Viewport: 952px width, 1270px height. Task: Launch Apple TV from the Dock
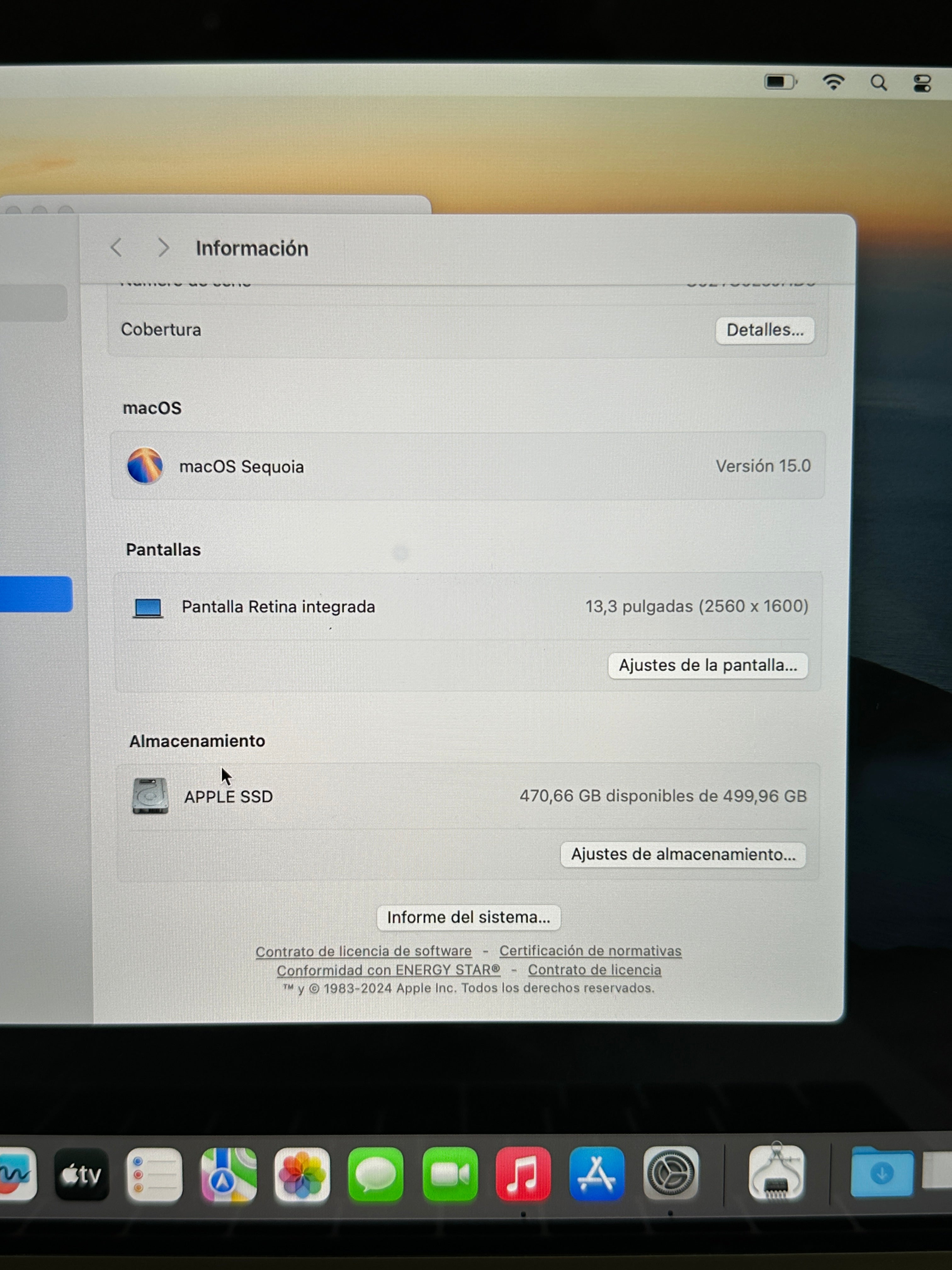[82, 1175]
